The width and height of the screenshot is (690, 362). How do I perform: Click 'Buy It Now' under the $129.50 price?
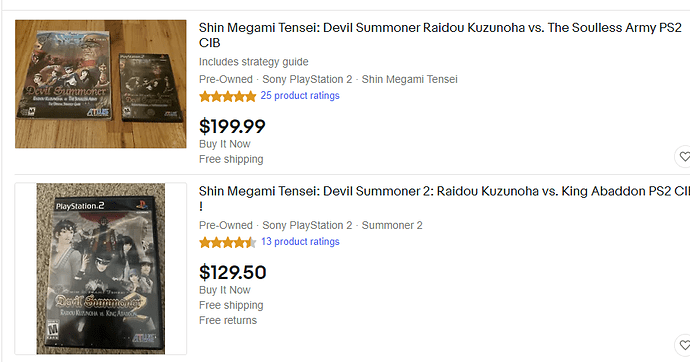point(225,290)
